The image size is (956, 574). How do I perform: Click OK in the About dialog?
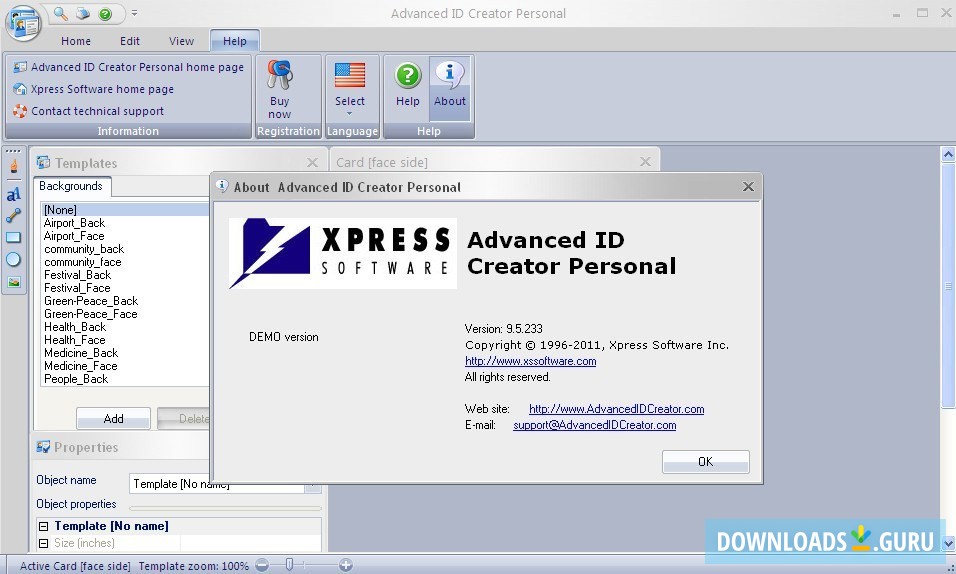[x=705, y=462]
